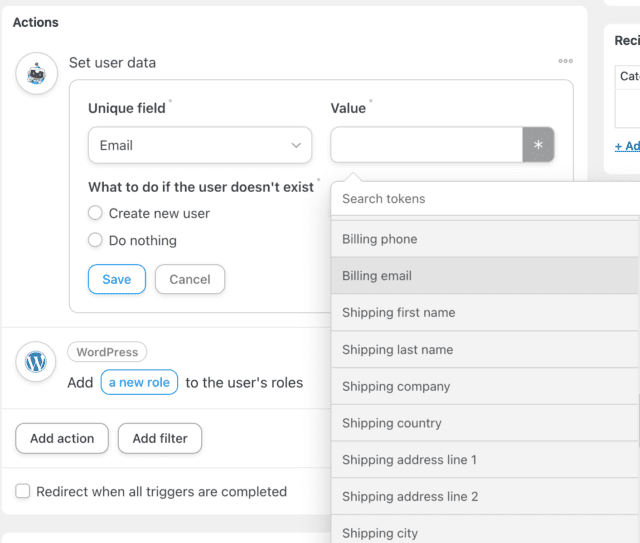Viewport: 640px width, 543px height.
Task: Click the Cancel button
Action: (189, 279)
